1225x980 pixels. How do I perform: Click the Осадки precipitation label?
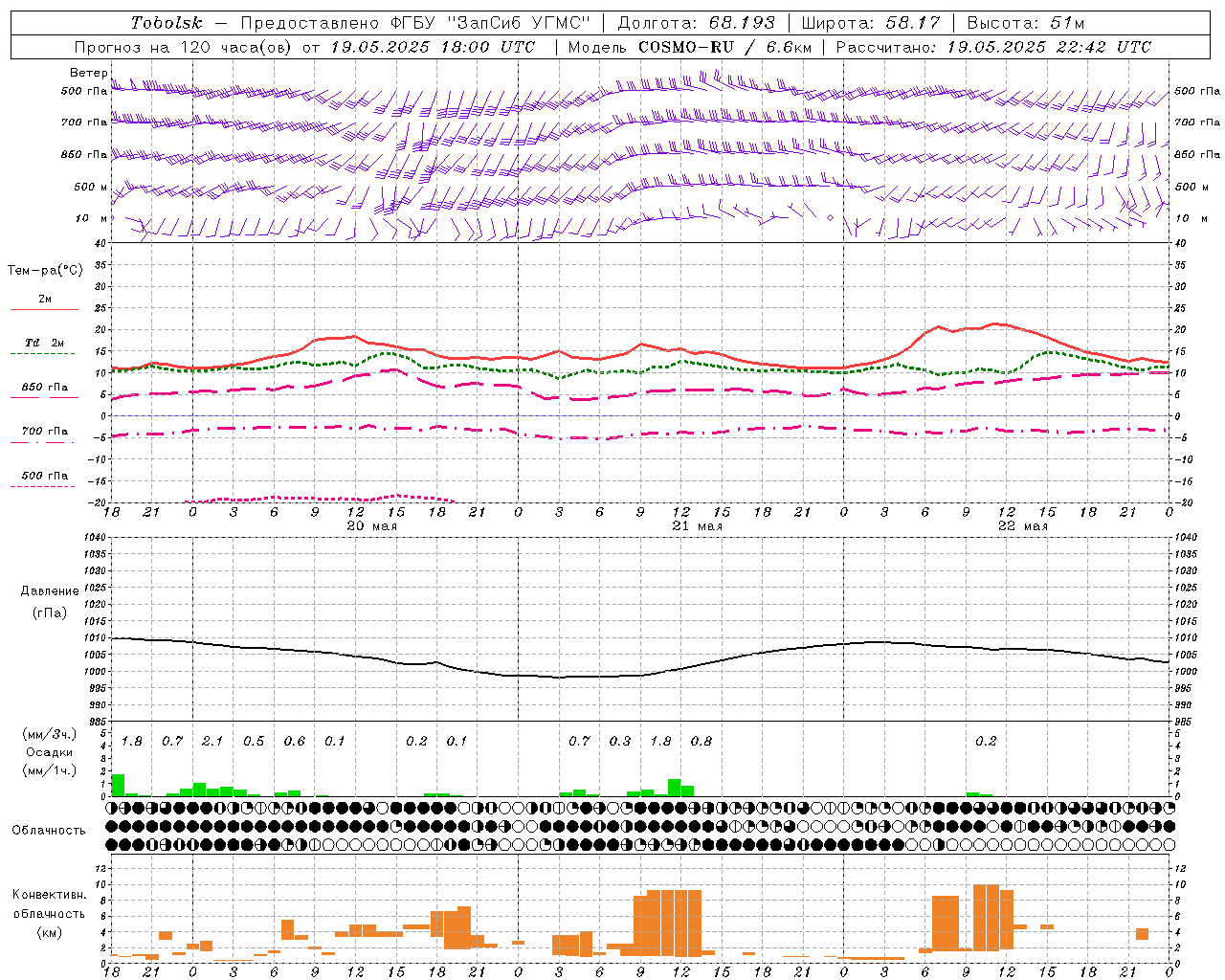coord(50,752)
